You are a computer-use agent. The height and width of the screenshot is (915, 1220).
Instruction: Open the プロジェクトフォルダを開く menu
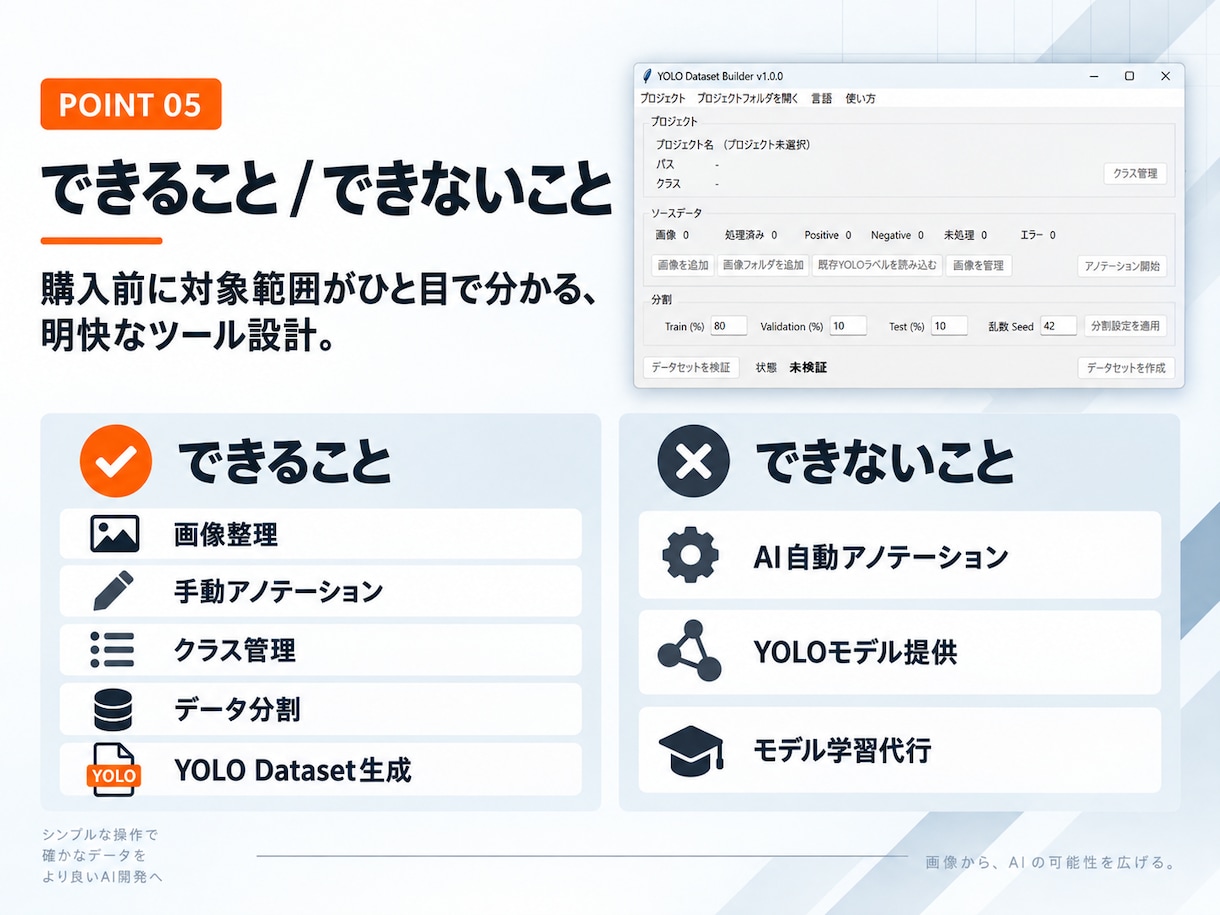747,98
